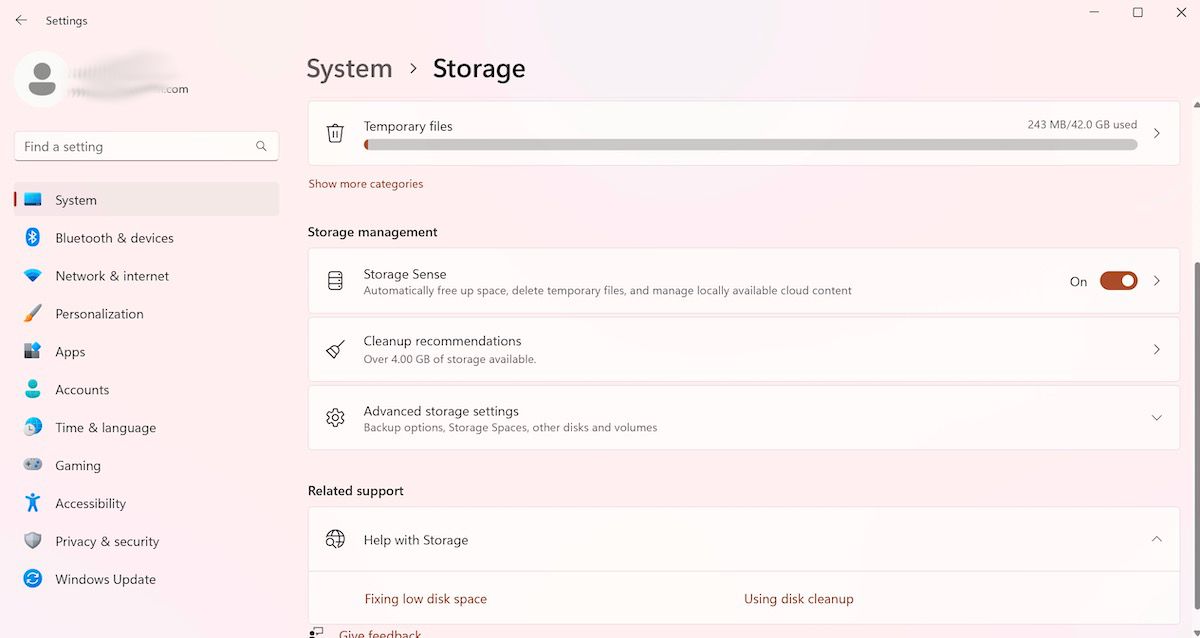Click the globe icon beside Help with Storage
The width and height of the screenshot is (1200, 638).
pos(335,539)
